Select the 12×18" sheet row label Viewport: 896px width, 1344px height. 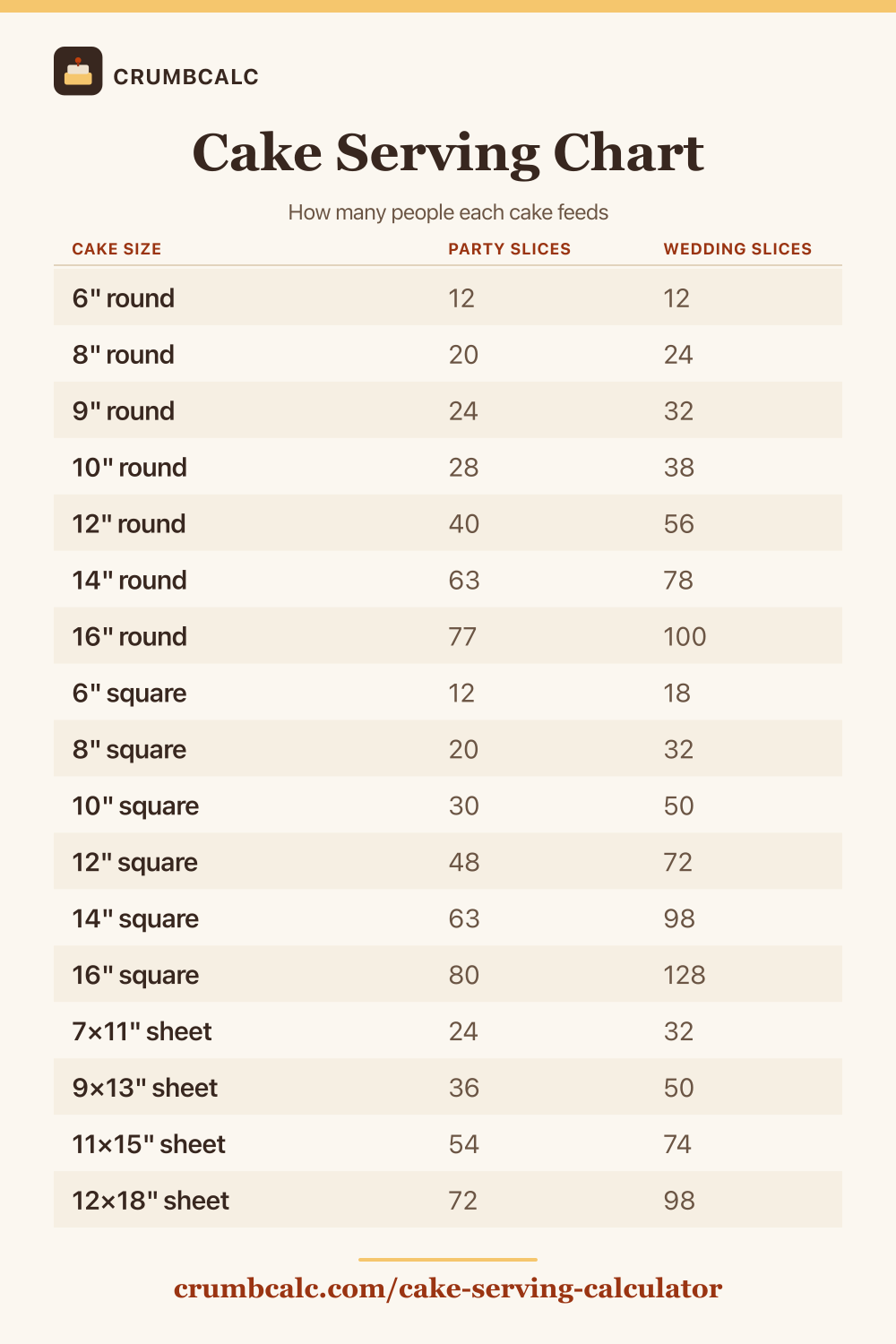[x=151, y=1202]
